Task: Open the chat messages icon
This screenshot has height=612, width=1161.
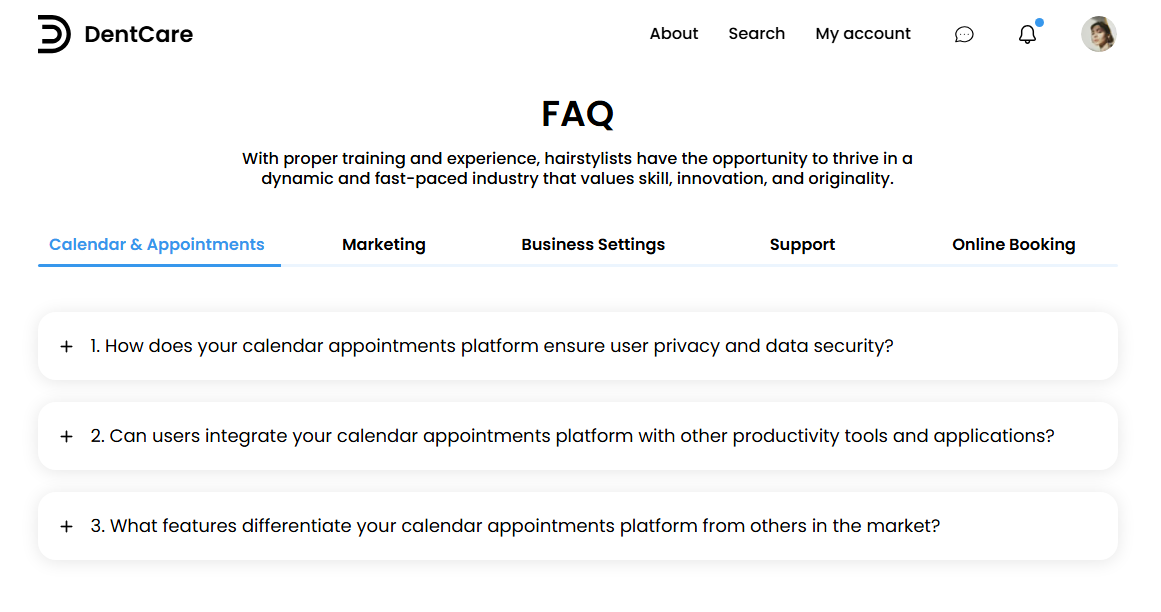Action: (964, 34)
